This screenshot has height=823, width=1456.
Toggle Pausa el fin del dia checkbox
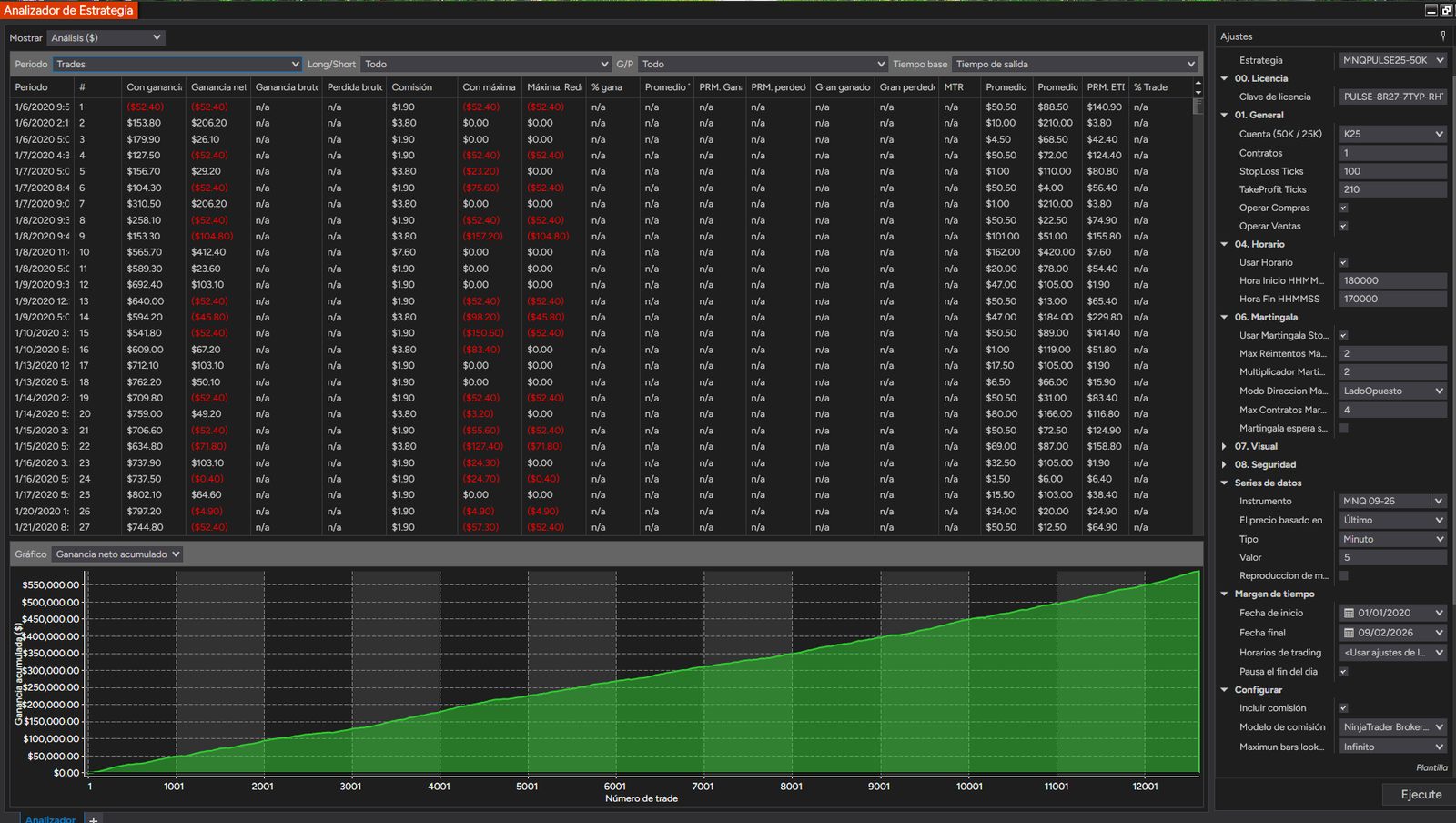(x=1343, y=672)
